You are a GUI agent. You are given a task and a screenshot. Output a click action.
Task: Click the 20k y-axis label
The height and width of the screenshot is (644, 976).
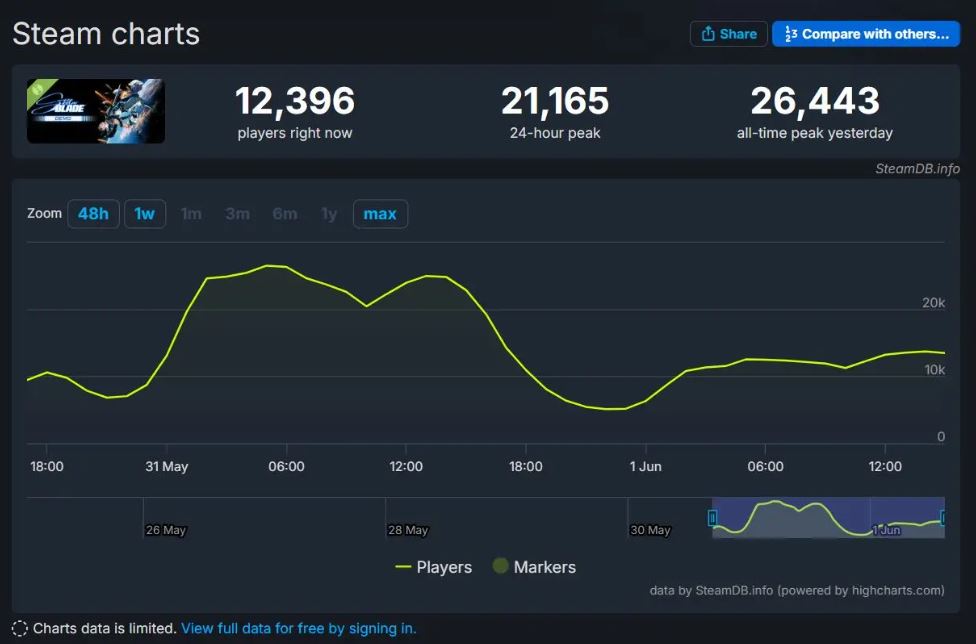pyautogui.click(x=933, y=302)
